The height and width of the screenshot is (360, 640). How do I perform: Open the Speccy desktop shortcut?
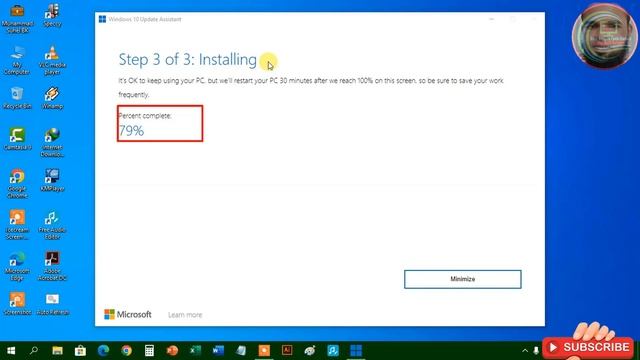[x=52, y=15]
